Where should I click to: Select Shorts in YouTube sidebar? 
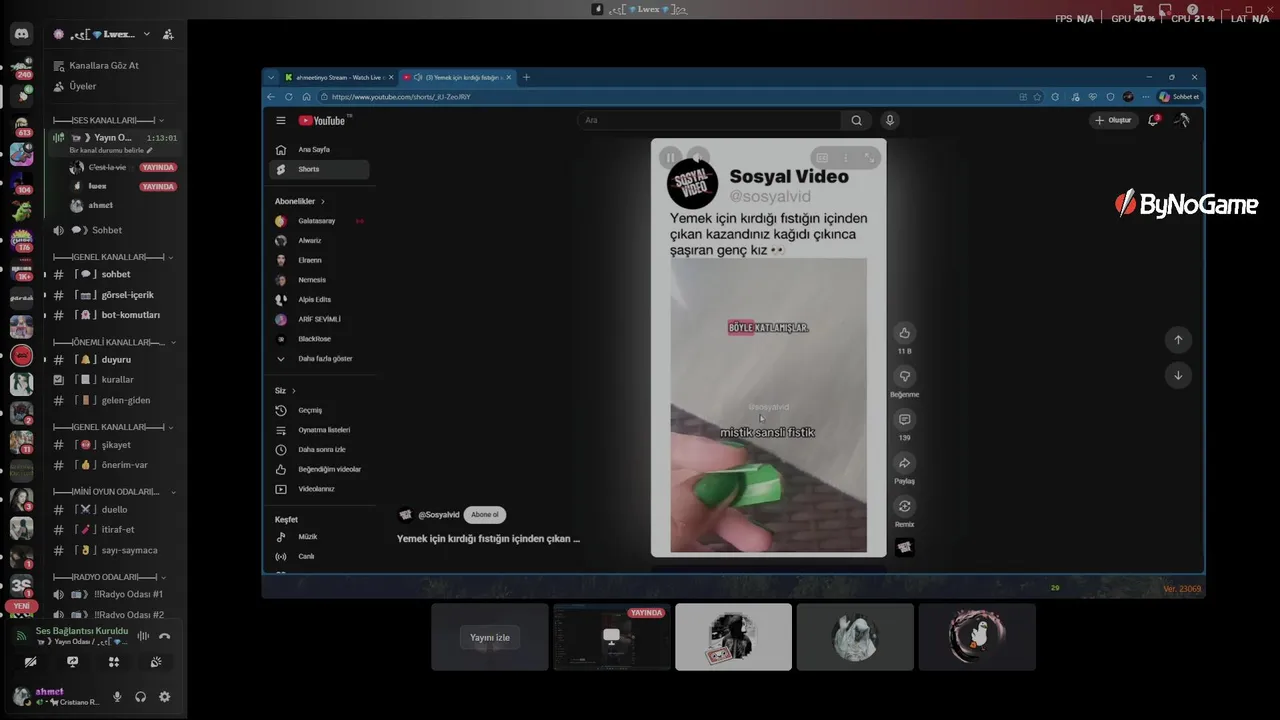[x=320, y=169]
